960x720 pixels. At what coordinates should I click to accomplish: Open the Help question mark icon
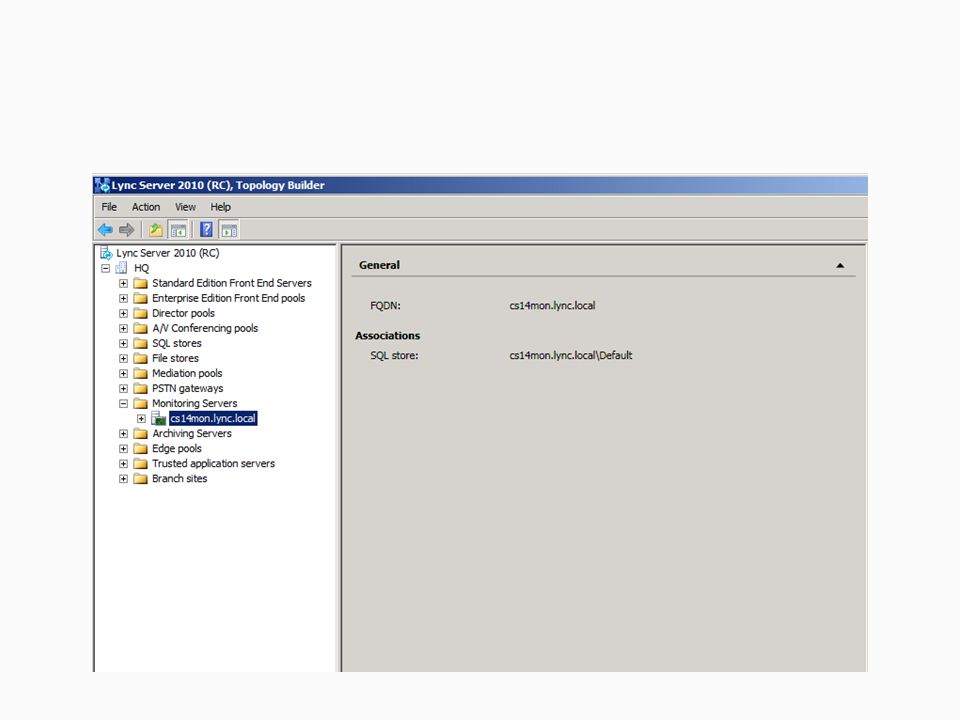(x=206, y=230)
